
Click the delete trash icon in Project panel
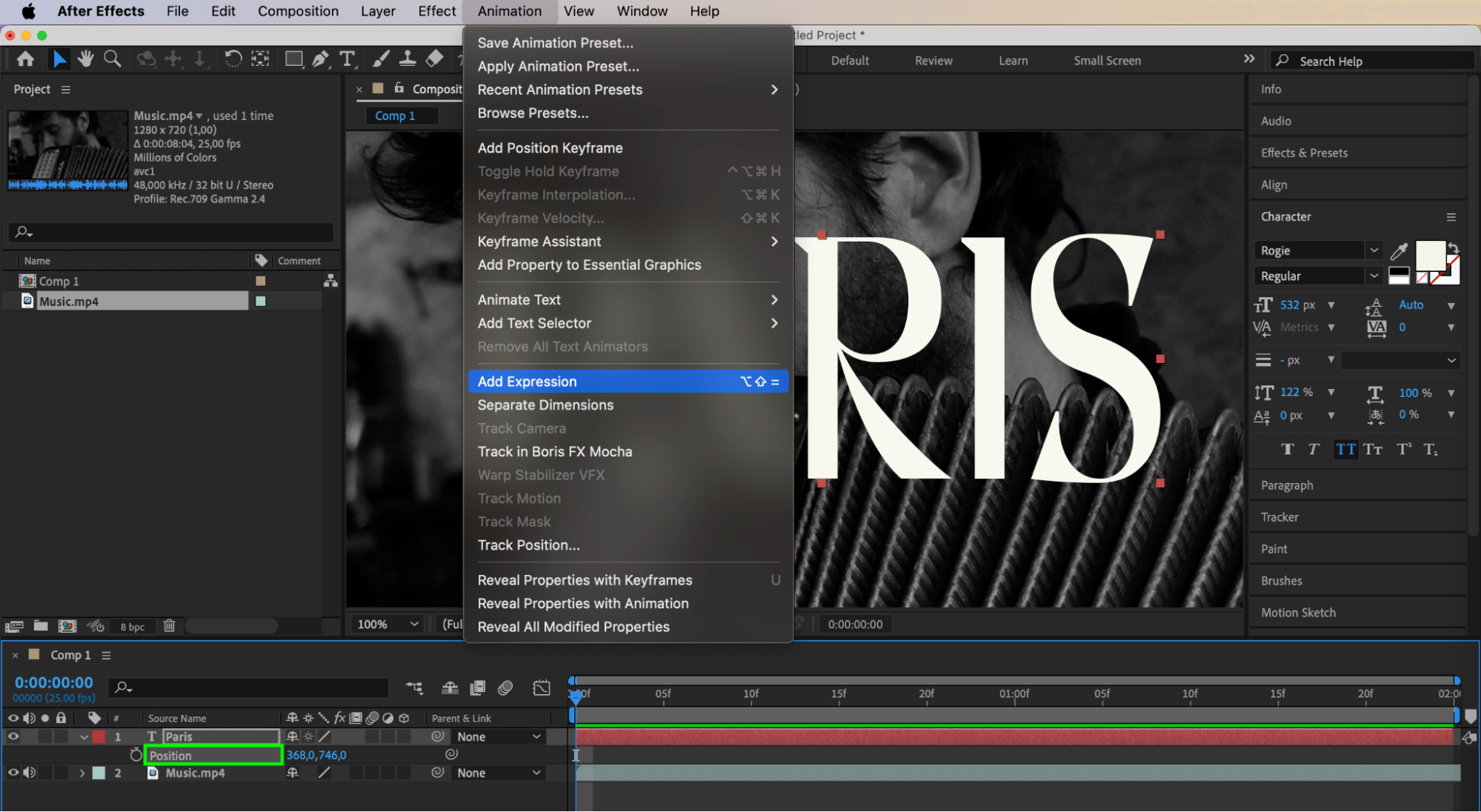click(x=169, y=626)
